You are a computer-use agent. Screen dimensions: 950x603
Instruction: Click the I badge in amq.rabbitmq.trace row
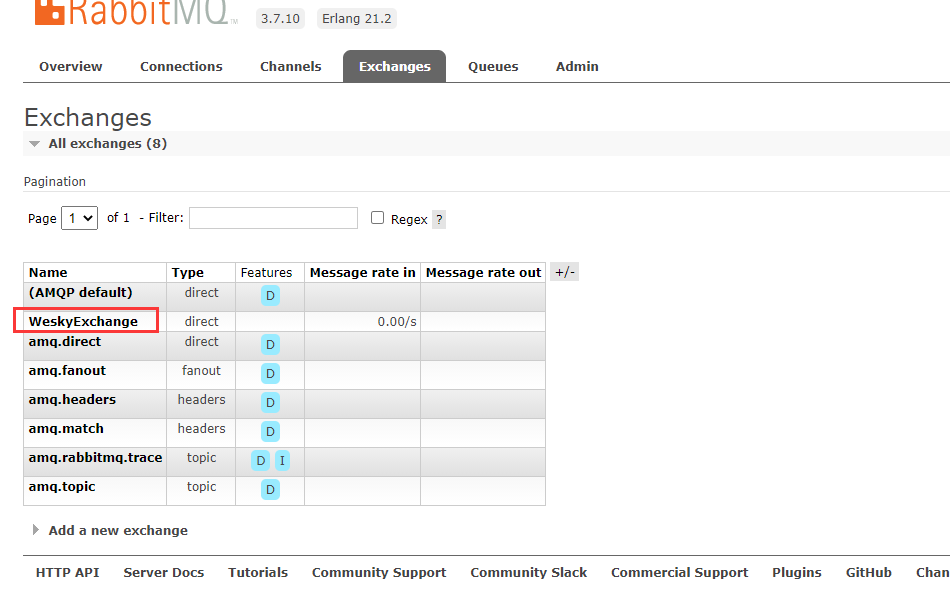(282, 461)
